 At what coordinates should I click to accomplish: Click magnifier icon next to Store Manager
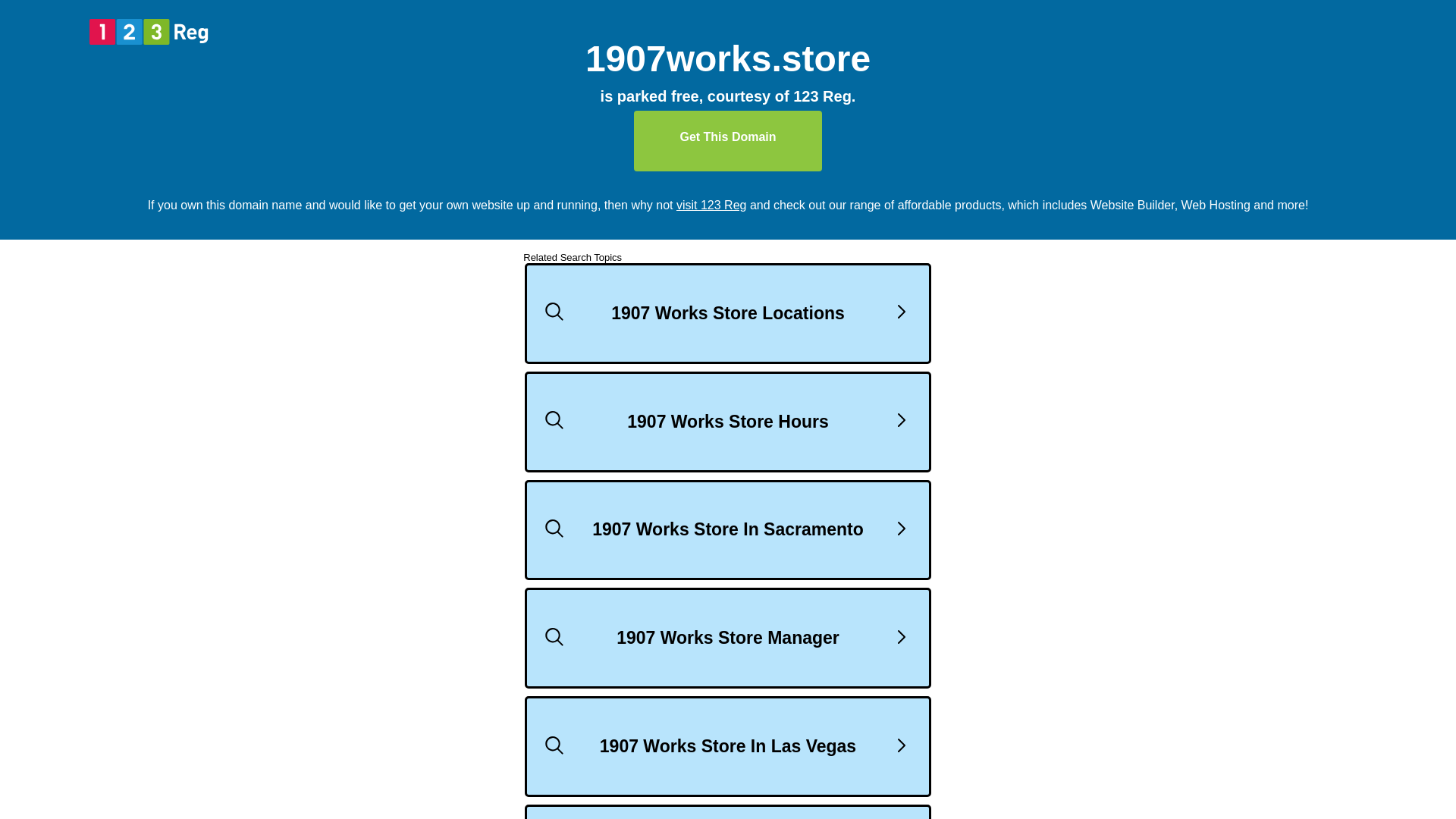pyautogui.click(x=554, y=637)
